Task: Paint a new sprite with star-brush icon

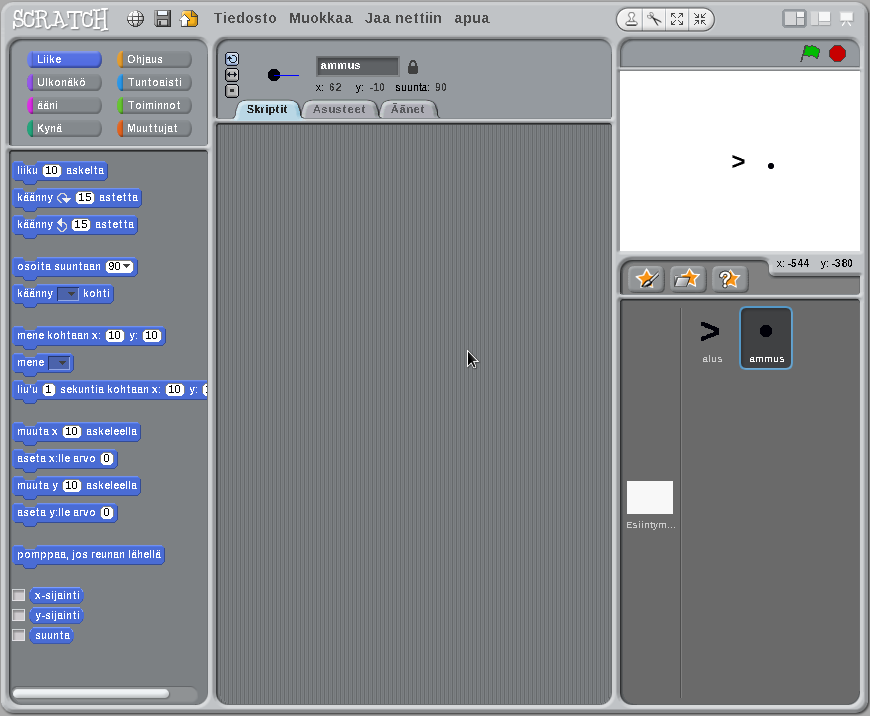Action: [646, 279]
